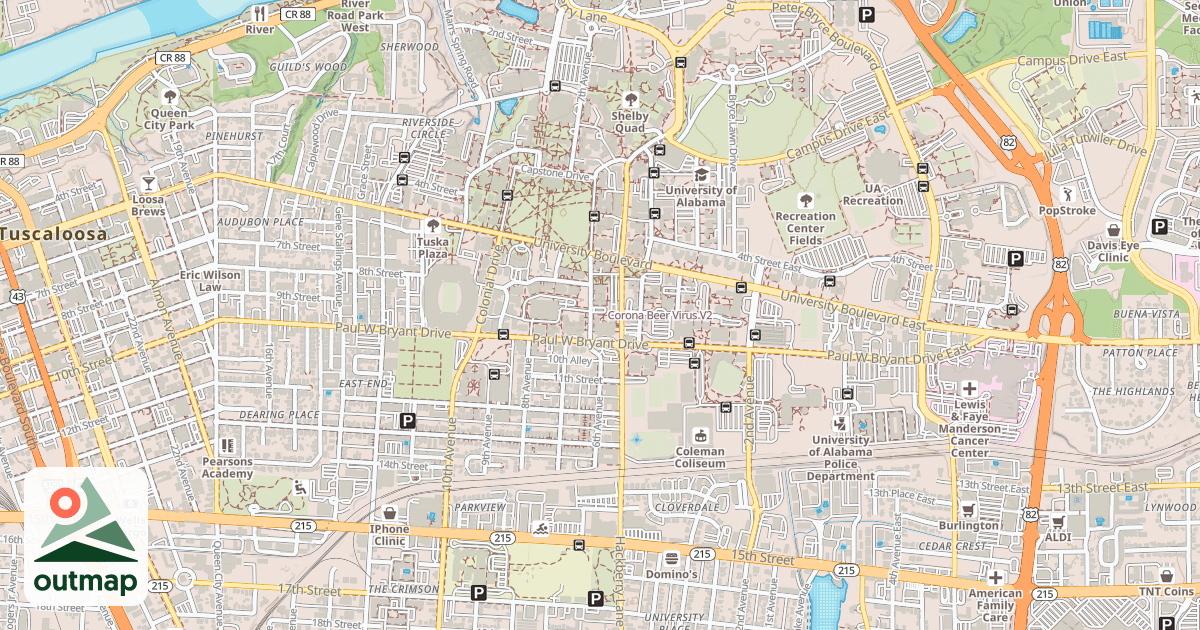This screenshot has height=630, width=1200.
Task: Select the UA Police Department icon
Action: [x=839, y=424]
